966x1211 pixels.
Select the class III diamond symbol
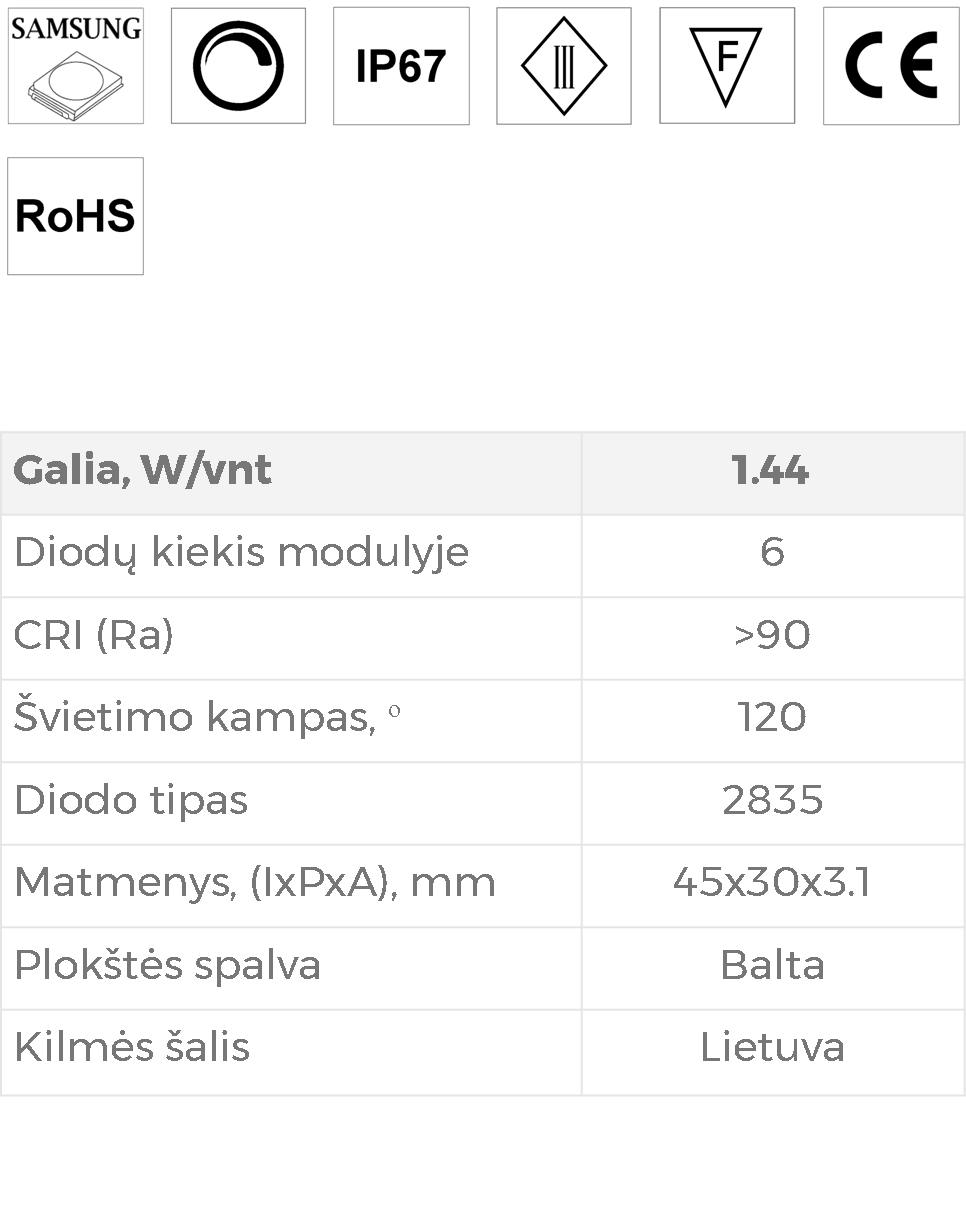coord(564,66)
